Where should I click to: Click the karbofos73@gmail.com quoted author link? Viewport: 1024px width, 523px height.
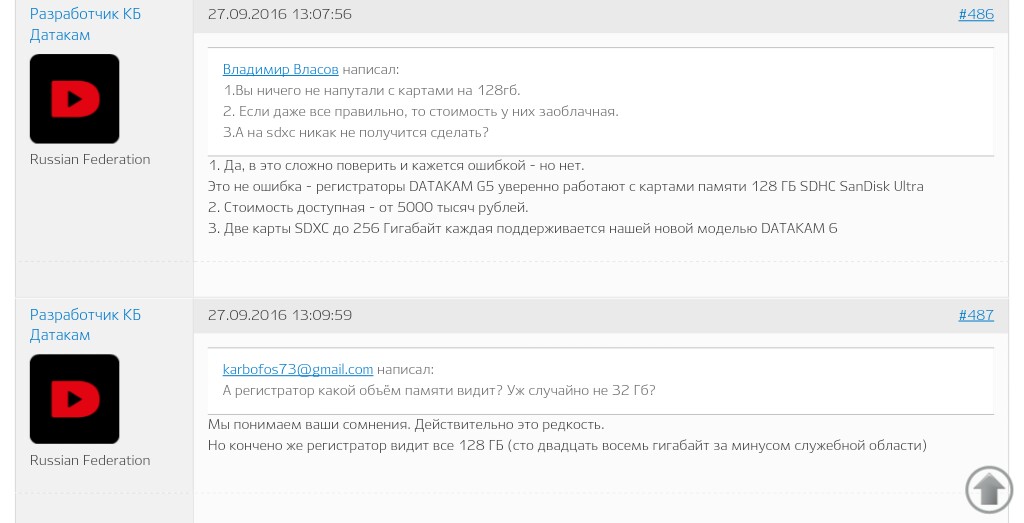pyautogui.click(x=297, y=370)
